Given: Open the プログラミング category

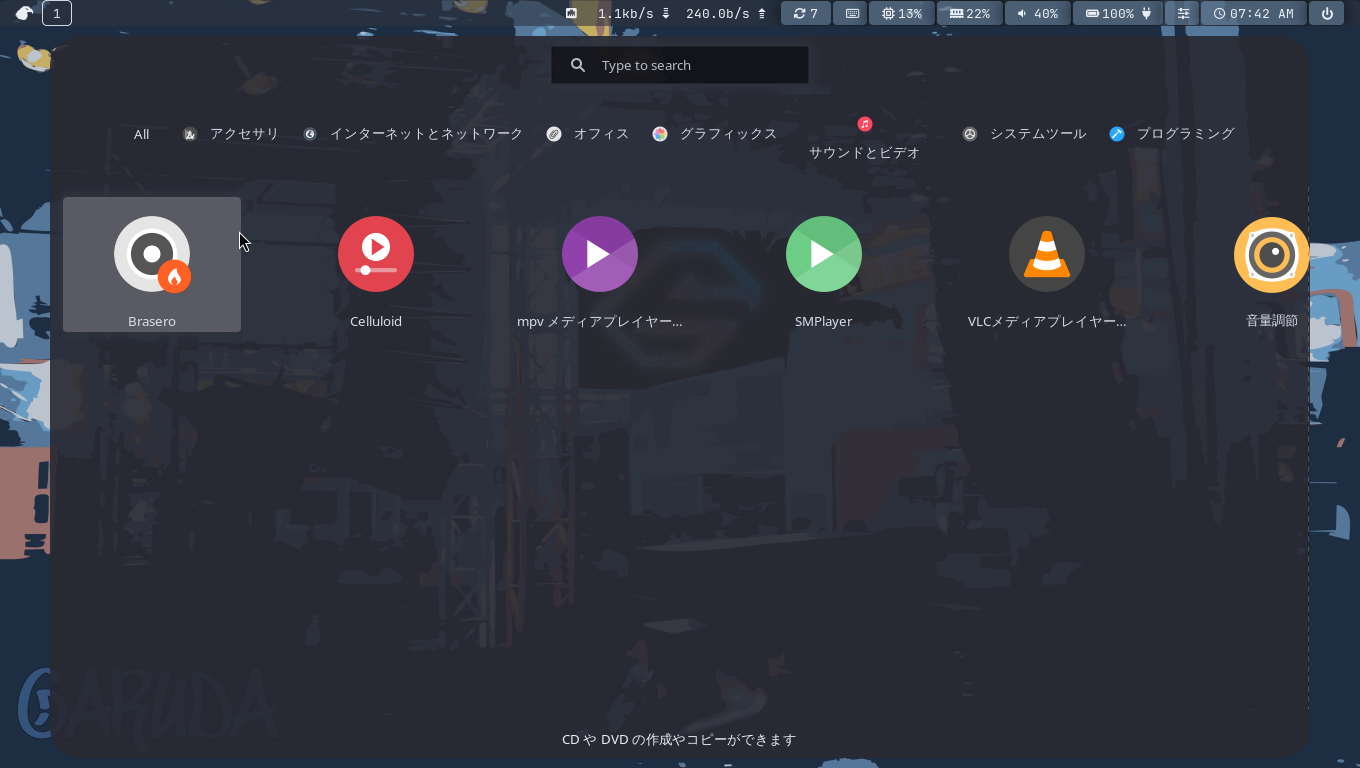Looking at the screenshot, I should (x=1172, y=134).
